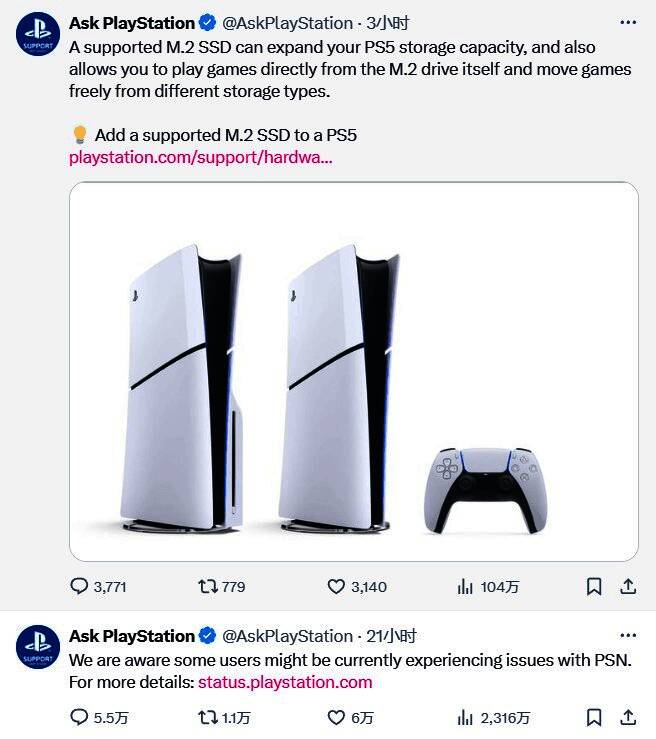Reply to the PSN issues tweet

click(x=99, y=717)
